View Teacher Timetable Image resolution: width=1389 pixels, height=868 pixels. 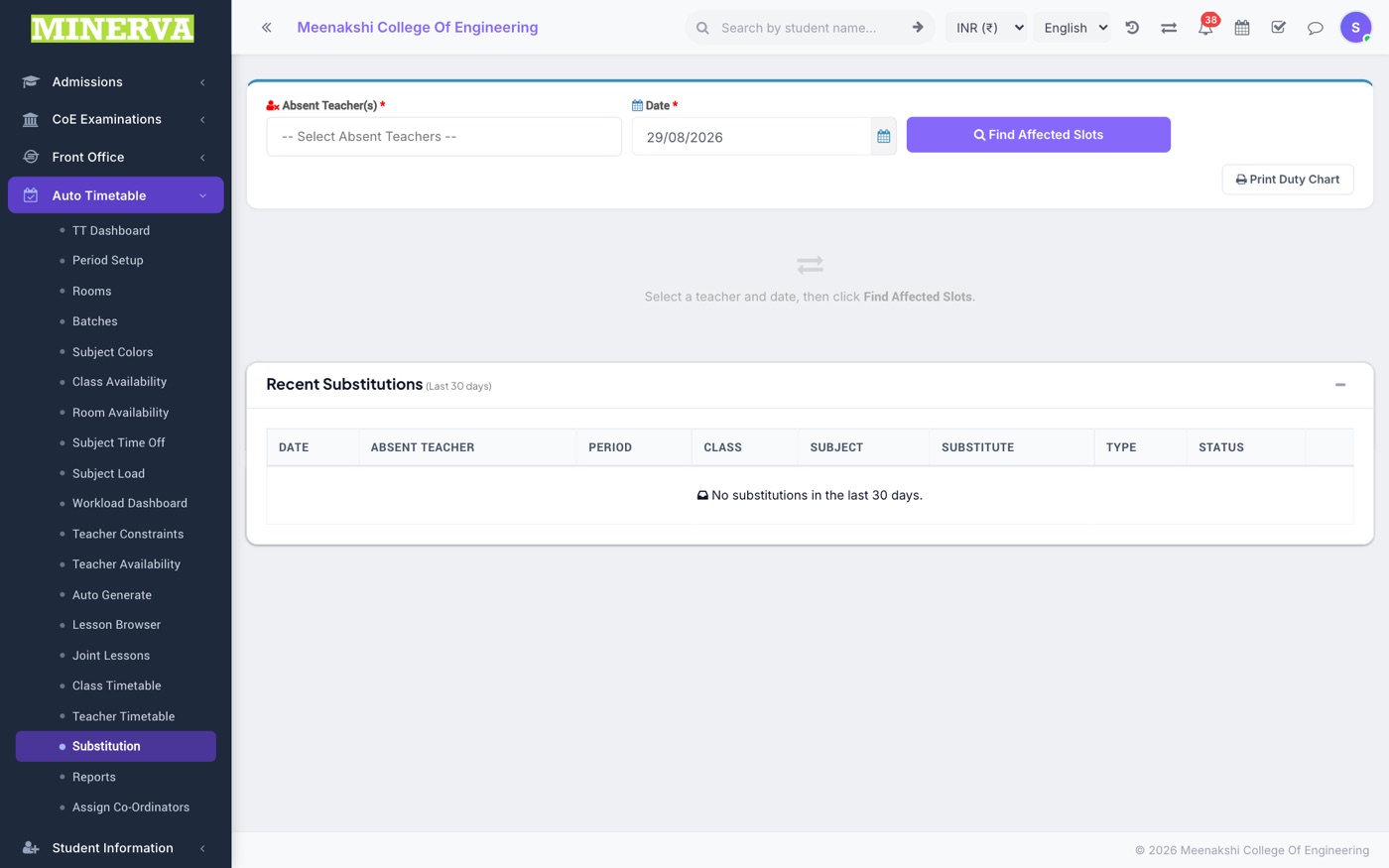coord(123,716)
